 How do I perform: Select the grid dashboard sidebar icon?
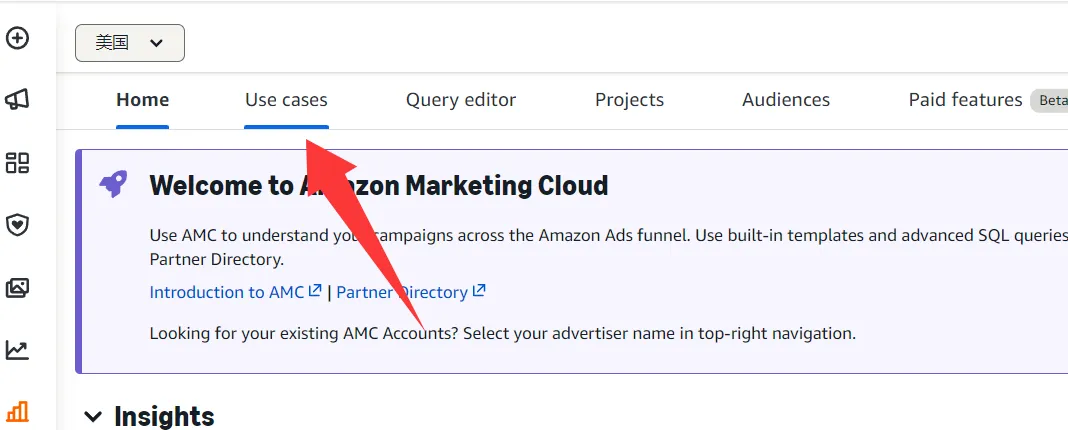pyautogui.click(x=18, y=163)
